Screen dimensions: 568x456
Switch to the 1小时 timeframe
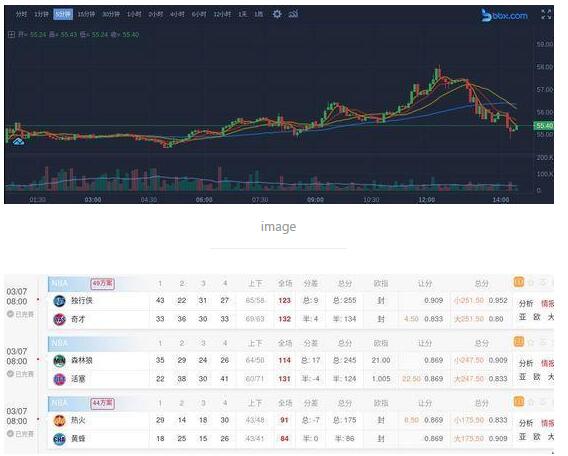click(134, 14)
